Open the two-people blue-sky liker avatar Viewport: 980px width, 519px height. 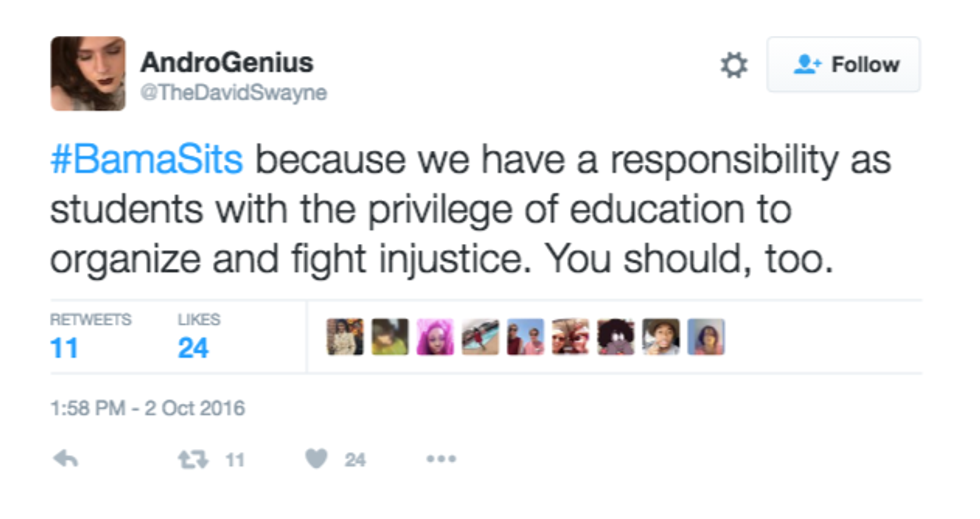525,337
